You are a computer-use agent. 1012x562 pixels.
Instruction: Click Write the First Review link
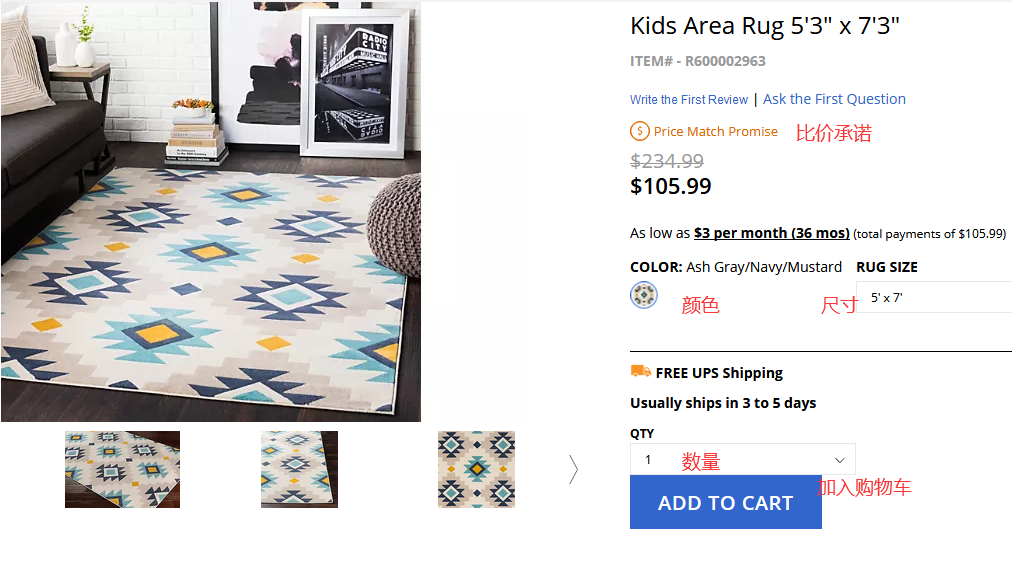(689, 100)
